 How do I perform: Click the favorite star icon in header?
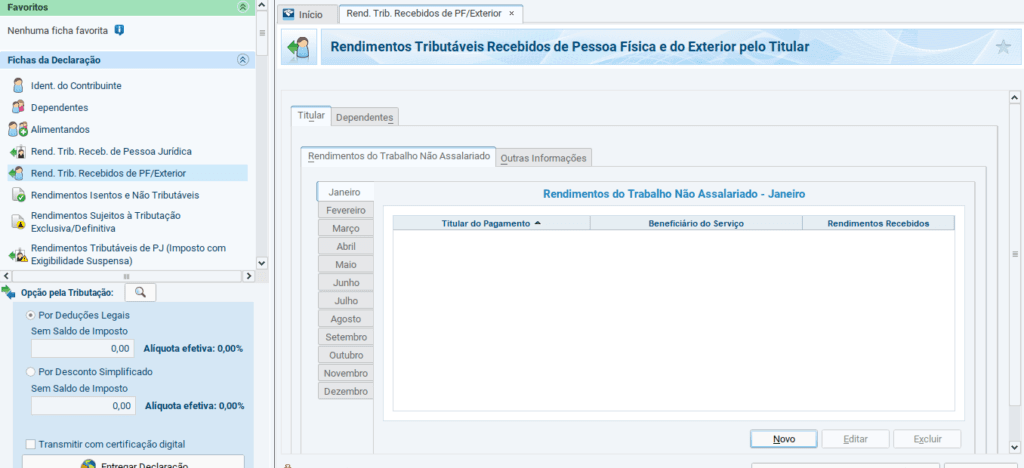(1003, 46)
